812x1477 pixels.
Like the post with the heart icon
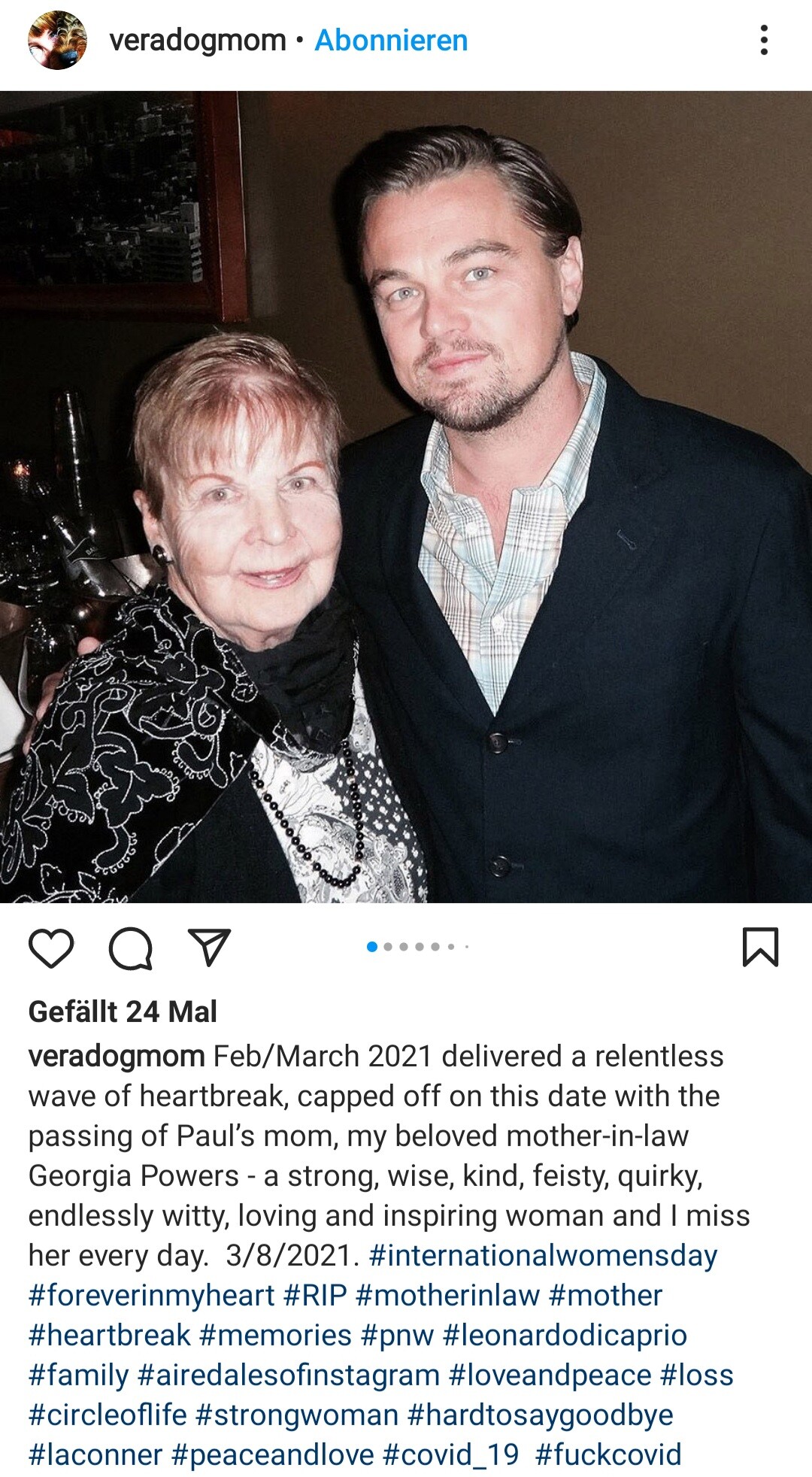51,948
